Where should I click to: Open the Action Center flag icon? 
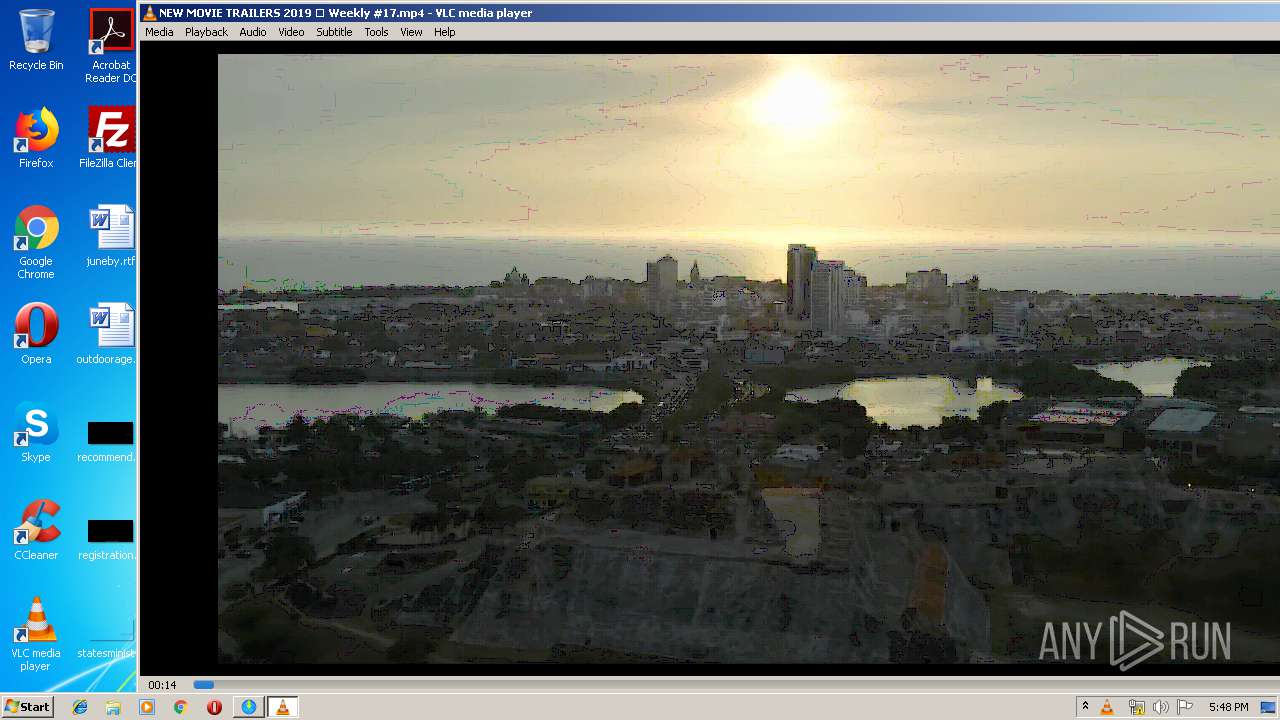[1185, 707]
